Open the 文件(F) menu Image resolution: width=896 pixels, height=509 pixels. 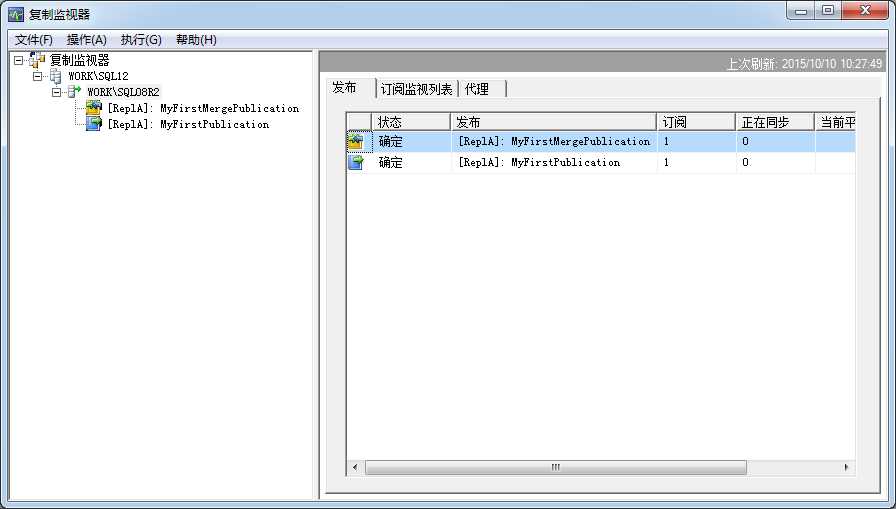coord(34,39)
